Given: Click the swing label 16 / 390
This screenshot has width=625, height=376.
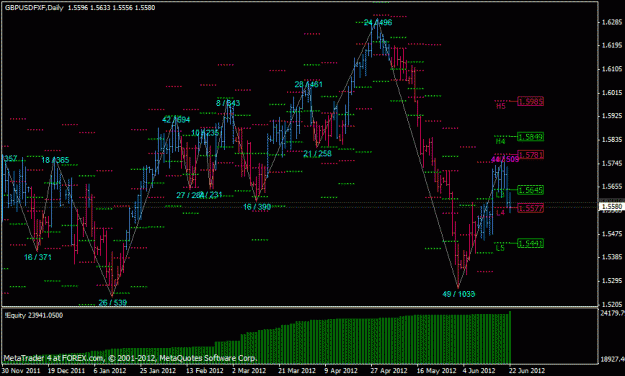Looking at the screenshot, I should 257,207.
